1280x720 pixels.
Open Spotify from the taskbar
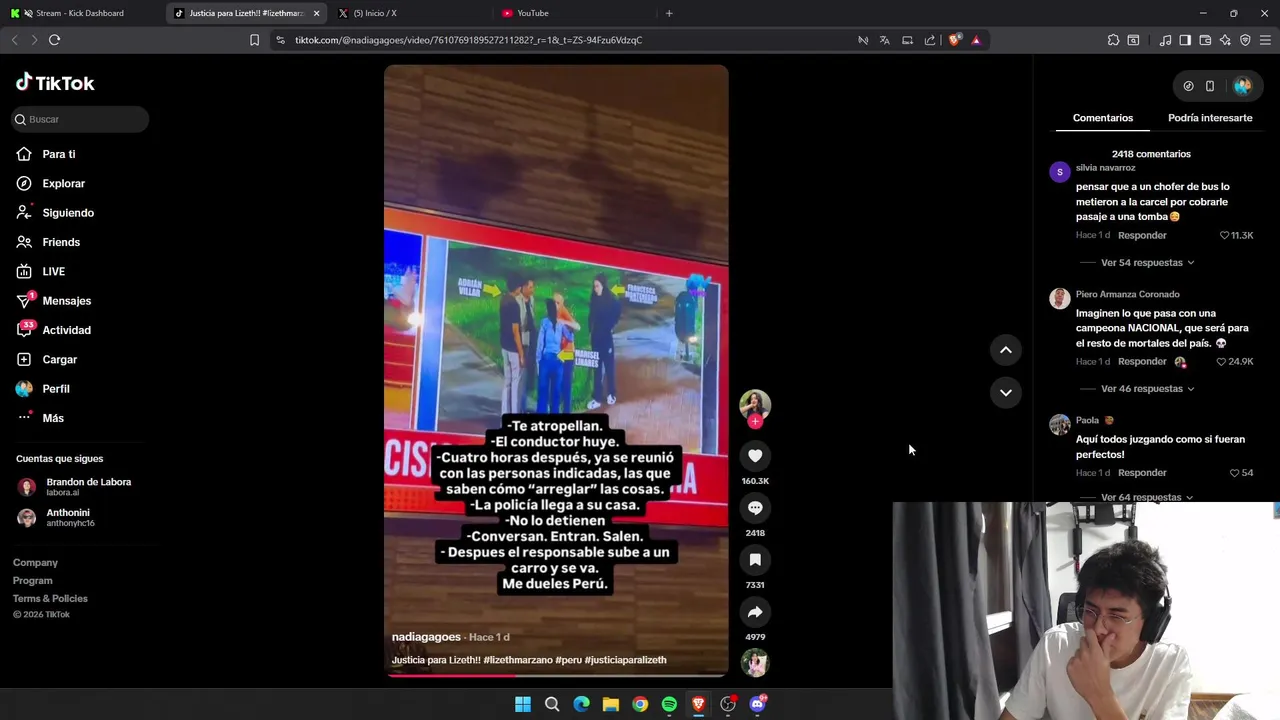click(x=669, y=704)
